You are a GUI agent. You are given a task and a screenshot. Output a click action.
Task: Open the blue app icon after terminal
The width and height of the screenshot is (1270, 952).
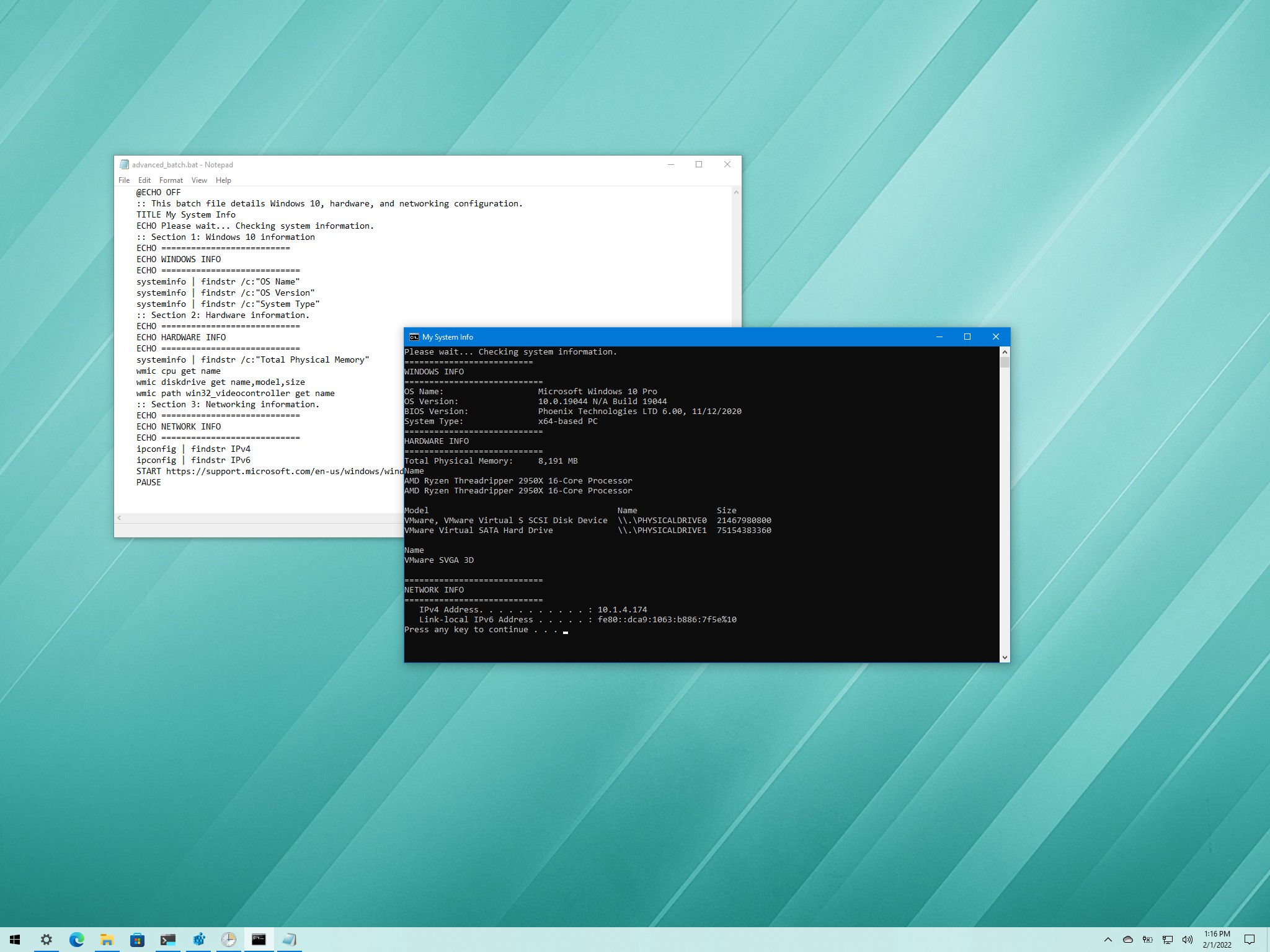[198, 940]
